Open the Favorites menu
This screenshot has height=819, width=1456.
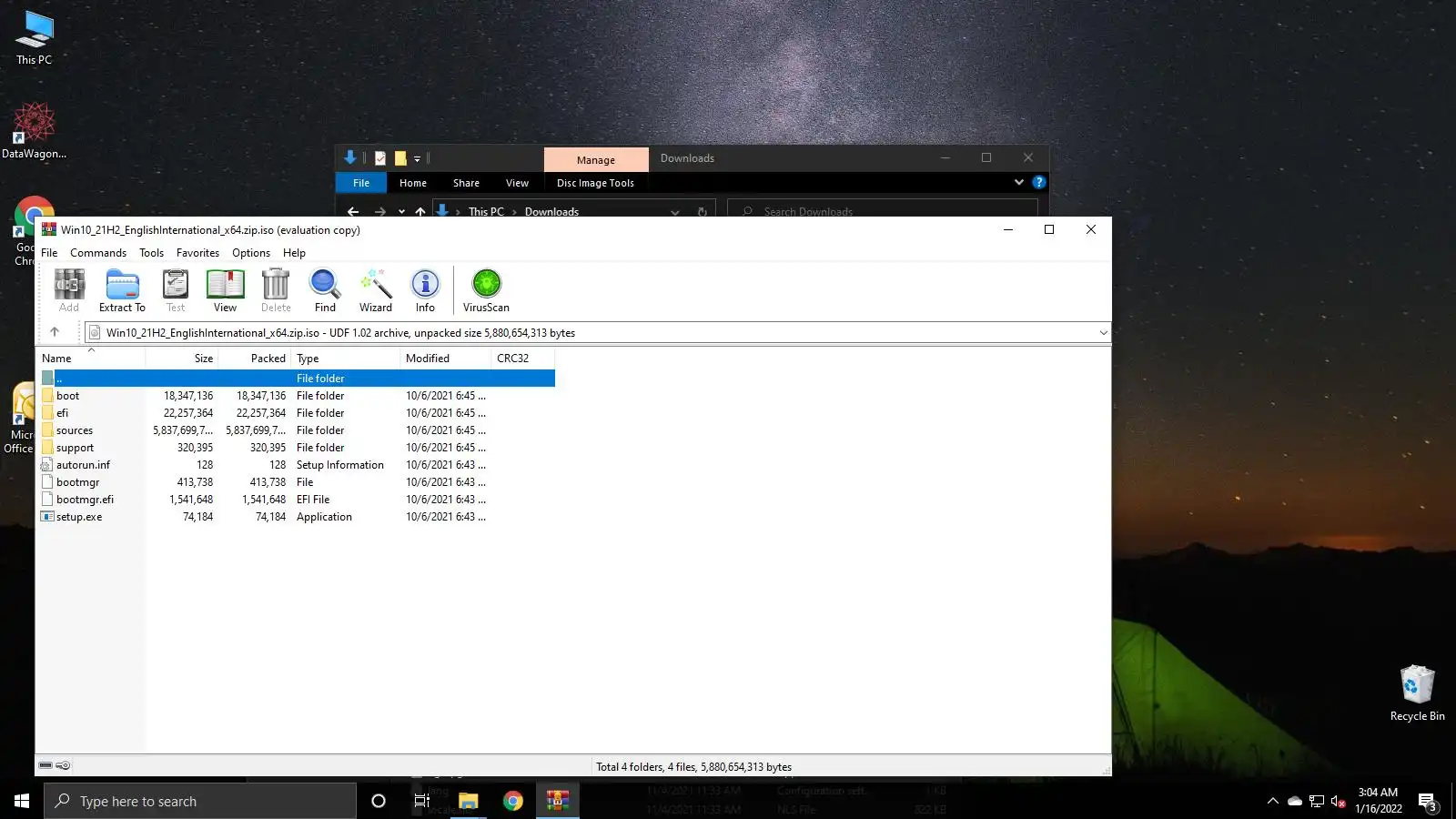pos(197,253)
